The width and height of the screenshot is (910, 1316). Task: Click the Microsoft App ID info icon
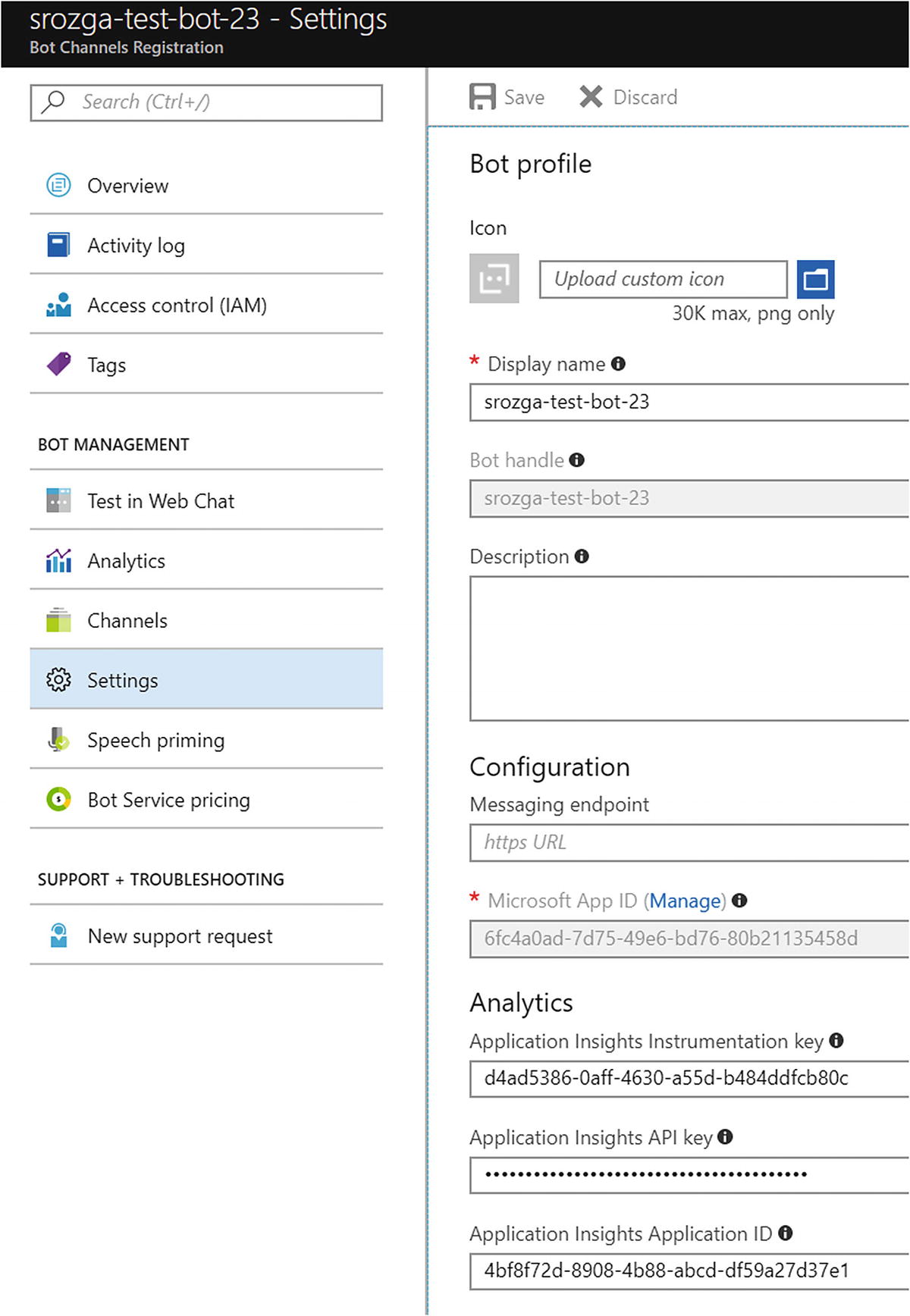coord(739,901)
